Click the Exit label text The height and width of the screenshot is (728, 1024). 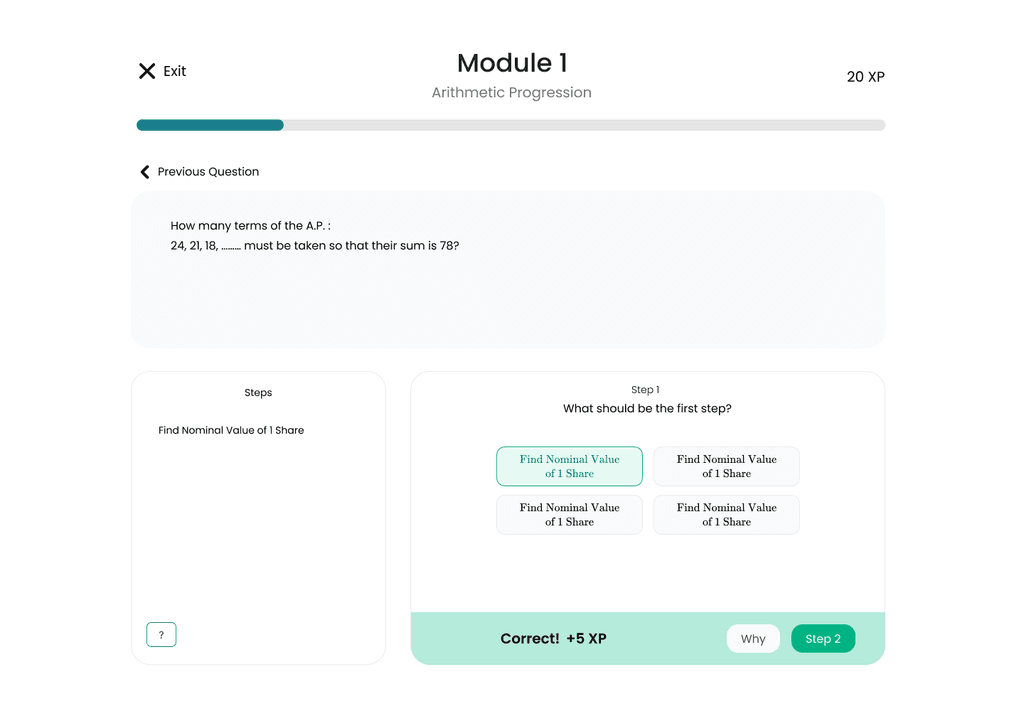tap(174, 71)
